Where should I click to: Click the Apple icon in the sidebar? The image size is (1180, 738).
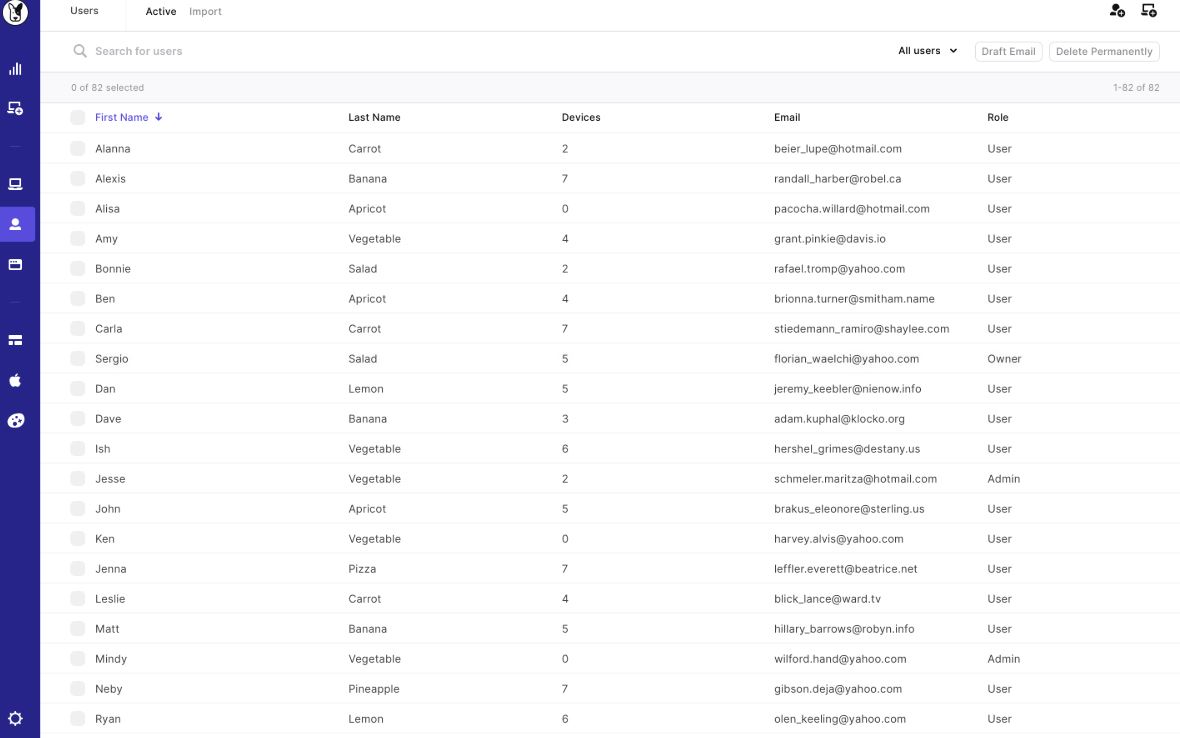pyautogui.click(x=16, y=379)
